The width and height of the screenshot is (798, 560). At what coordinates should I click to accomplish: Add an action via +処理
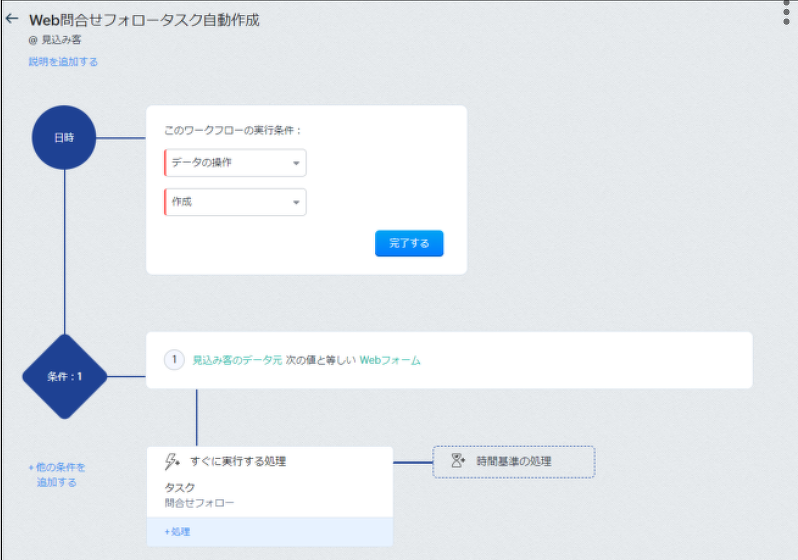tap(176, 532)
